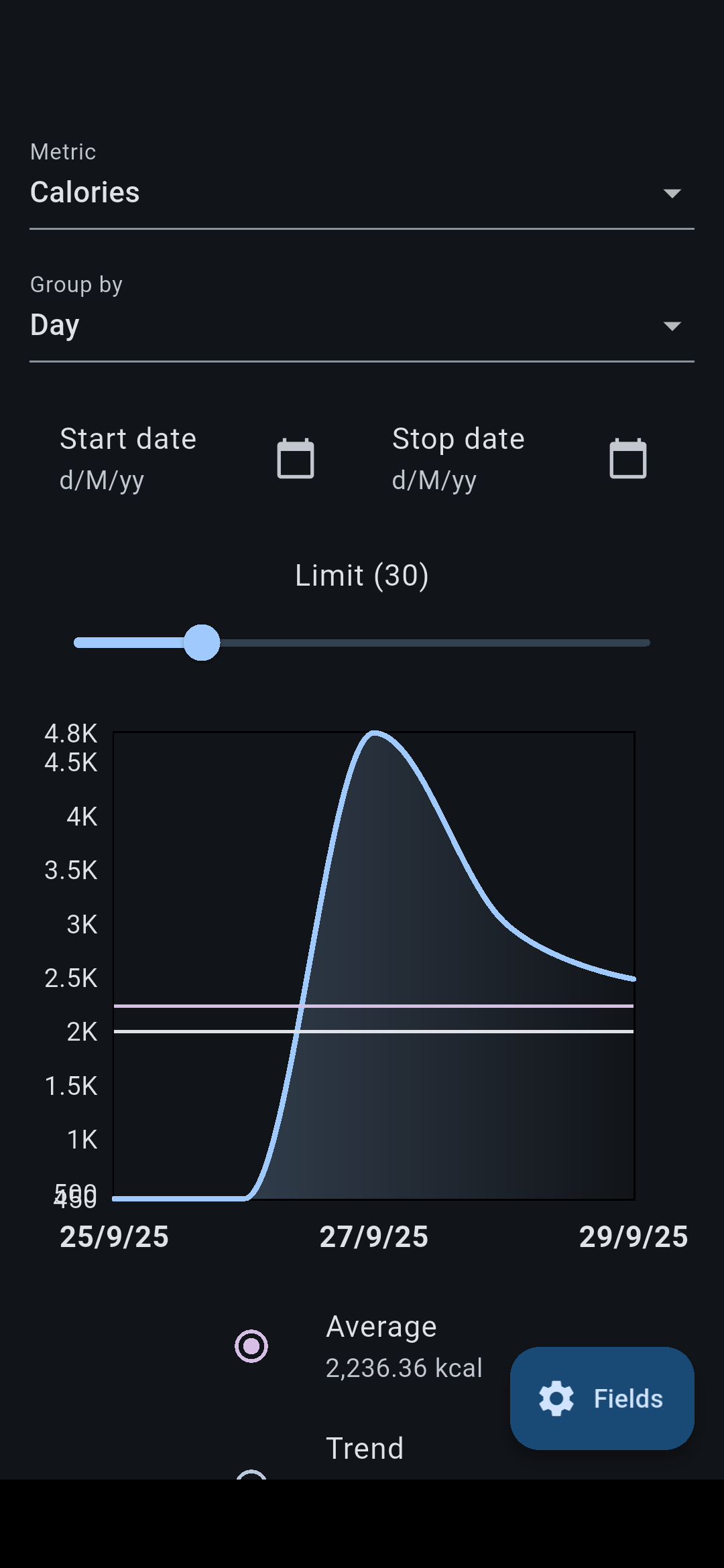This screenshot has height=1568, width=724.
Task: Open the Calories metric selector
Action: 85,192
